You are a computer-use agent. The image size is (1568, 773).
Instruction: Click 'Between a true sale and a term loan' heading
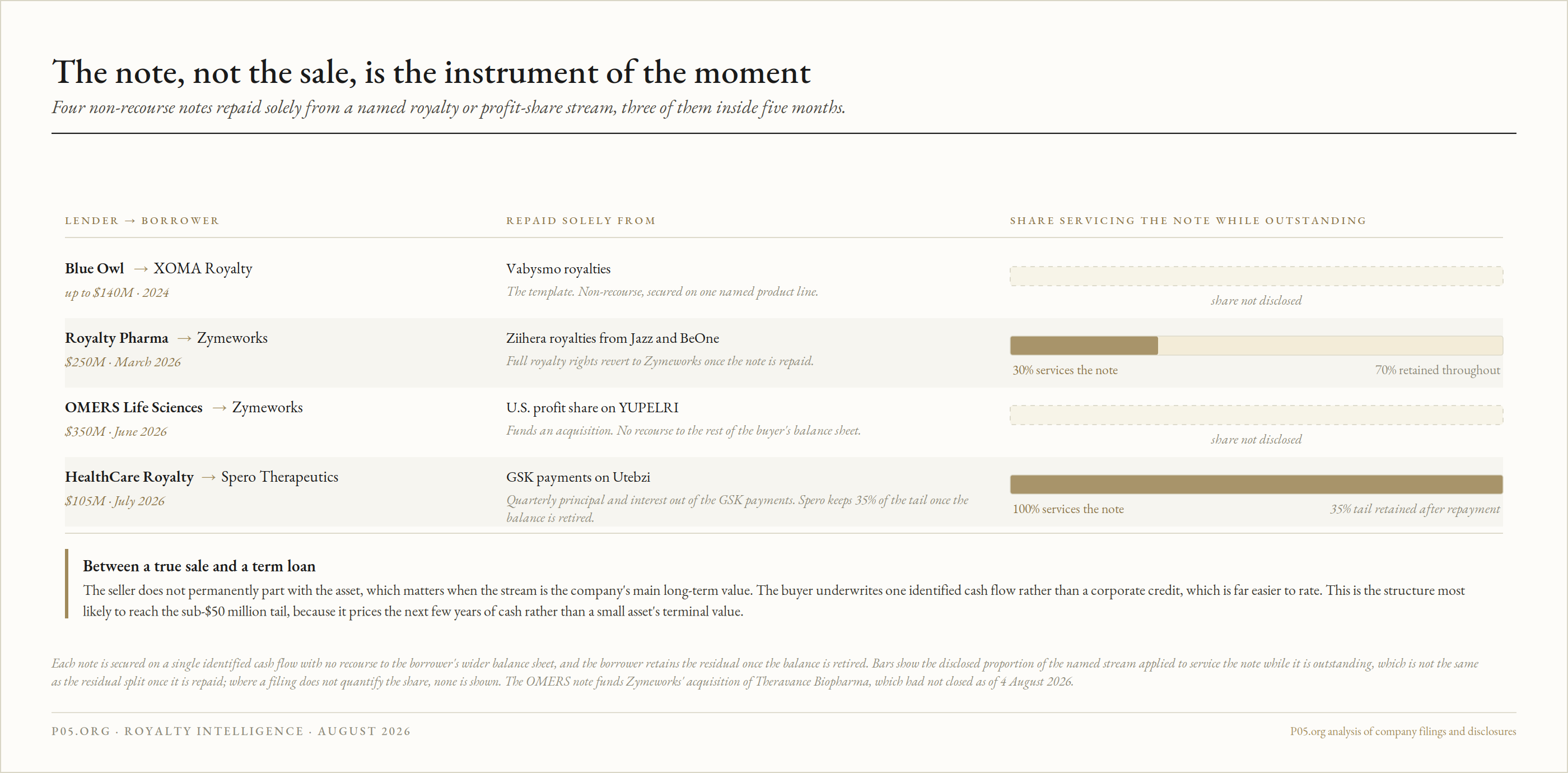coord(199,566)
